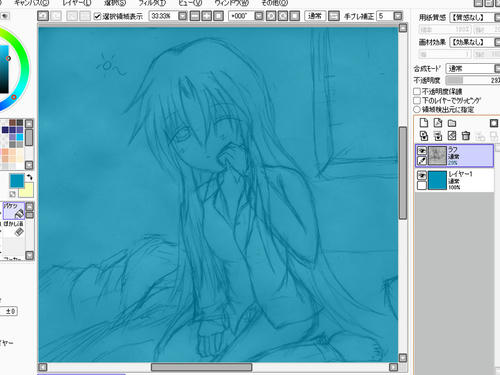This screenshot has width=500, height=375.
Task: Swap foreground and background colors
Action: tap(29, 177)
